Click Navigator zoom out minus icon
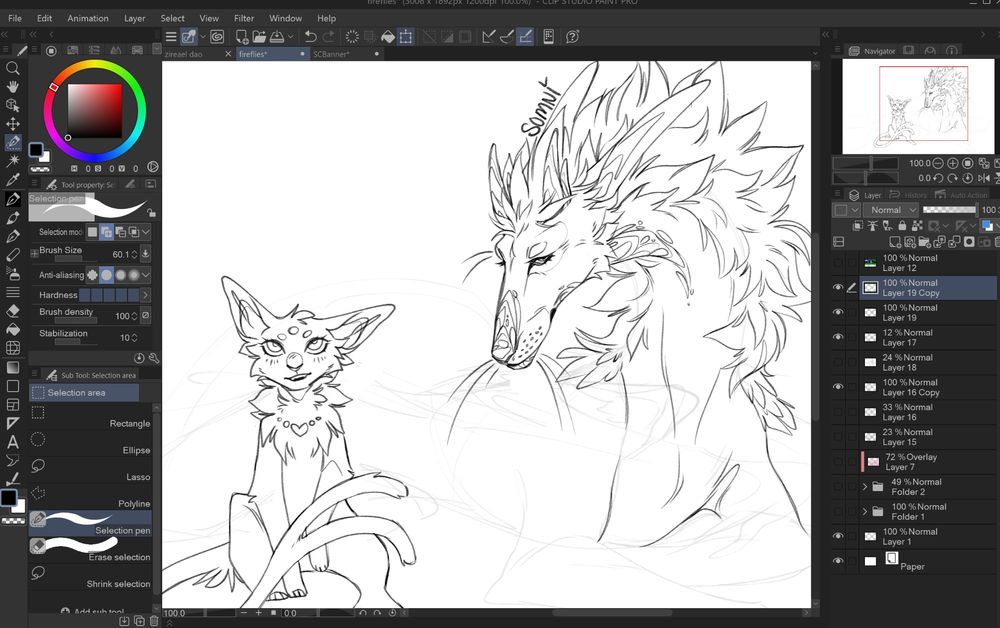 (x=938, y=163)
